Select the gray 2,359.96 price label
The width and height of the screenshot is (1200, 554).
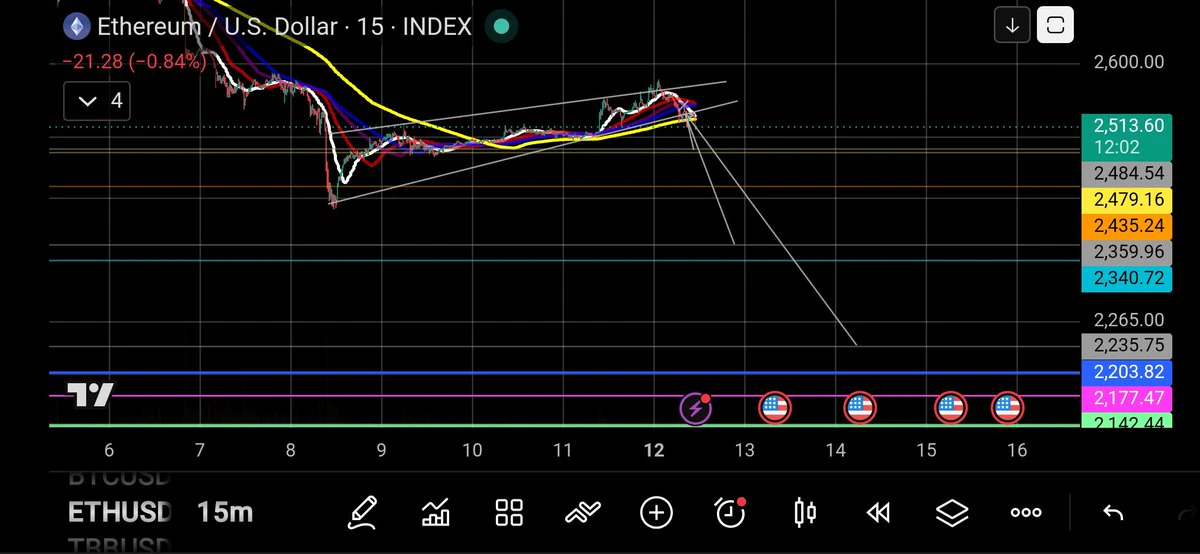click(x=1128, y=252)
